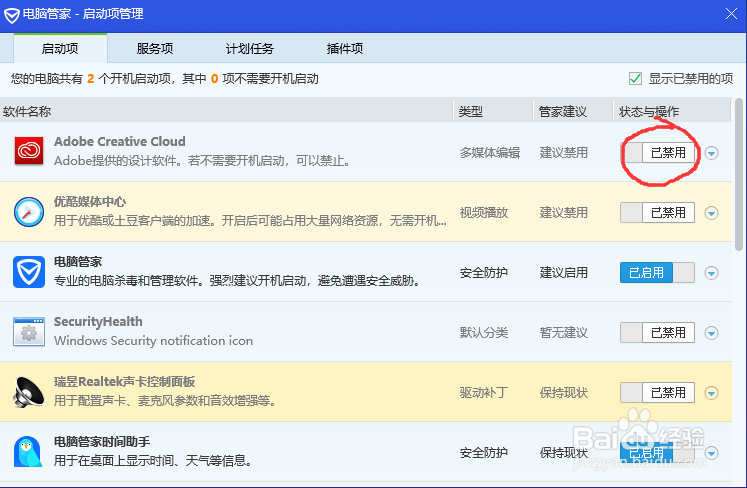Enable Realtek声卡控制面板 startup switch
This screenshot has height=488, width=747.
[x=657, y=393]
